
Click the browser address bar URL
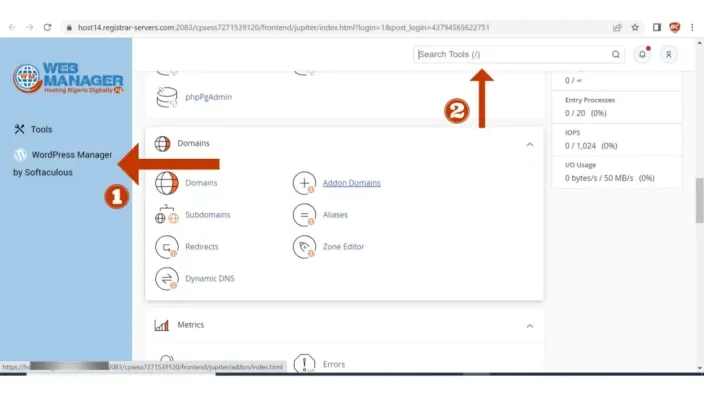click(284, 27)
